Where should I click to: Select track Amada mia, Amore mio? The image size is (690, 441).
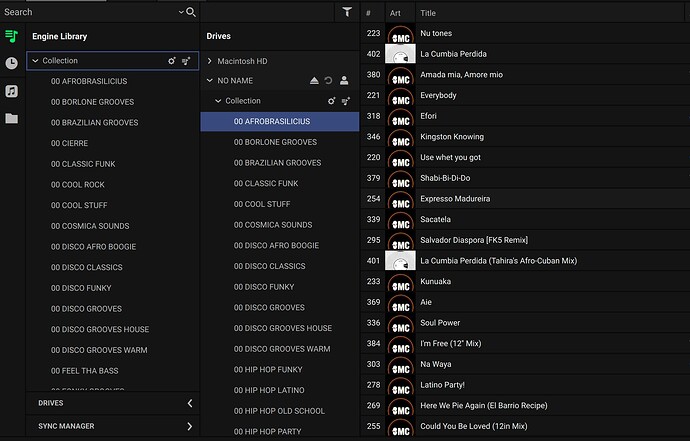click(461, 74)
